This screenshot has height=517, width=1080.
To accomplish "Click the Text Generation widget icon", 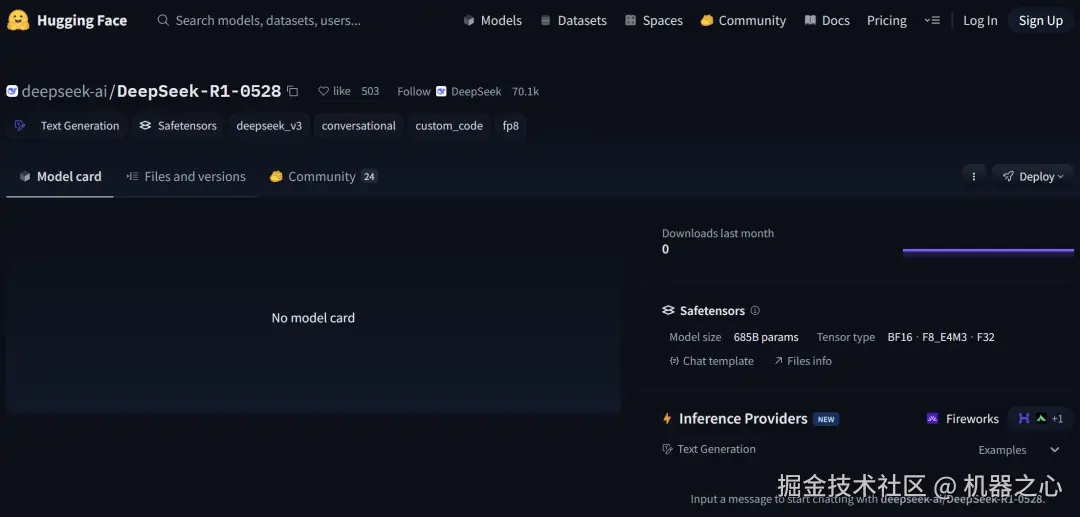I will (x=667, y=449).
